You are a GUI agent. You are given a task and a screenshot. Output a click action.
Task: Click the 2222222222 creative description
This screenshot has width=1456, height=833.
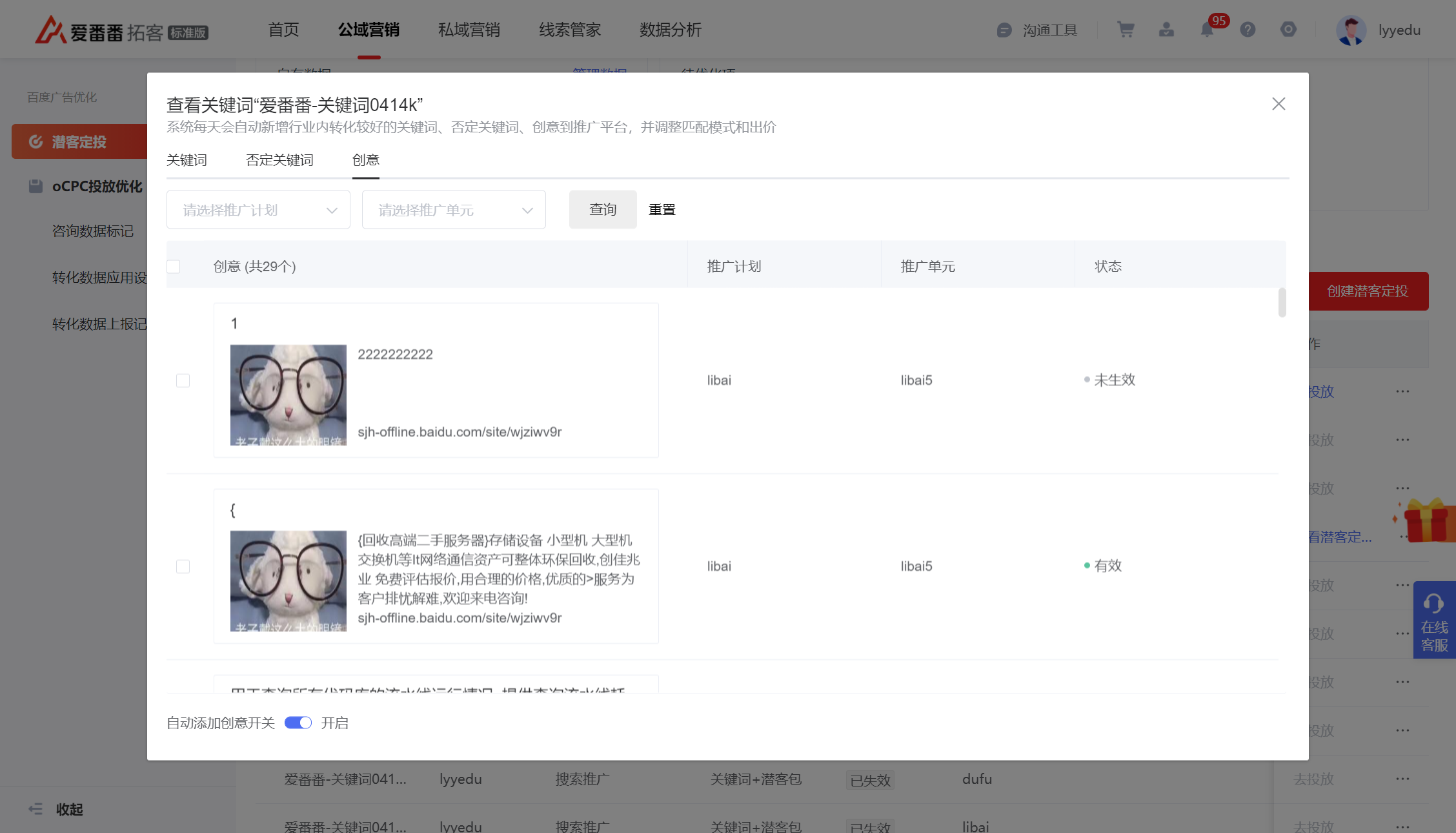(396, 355)
